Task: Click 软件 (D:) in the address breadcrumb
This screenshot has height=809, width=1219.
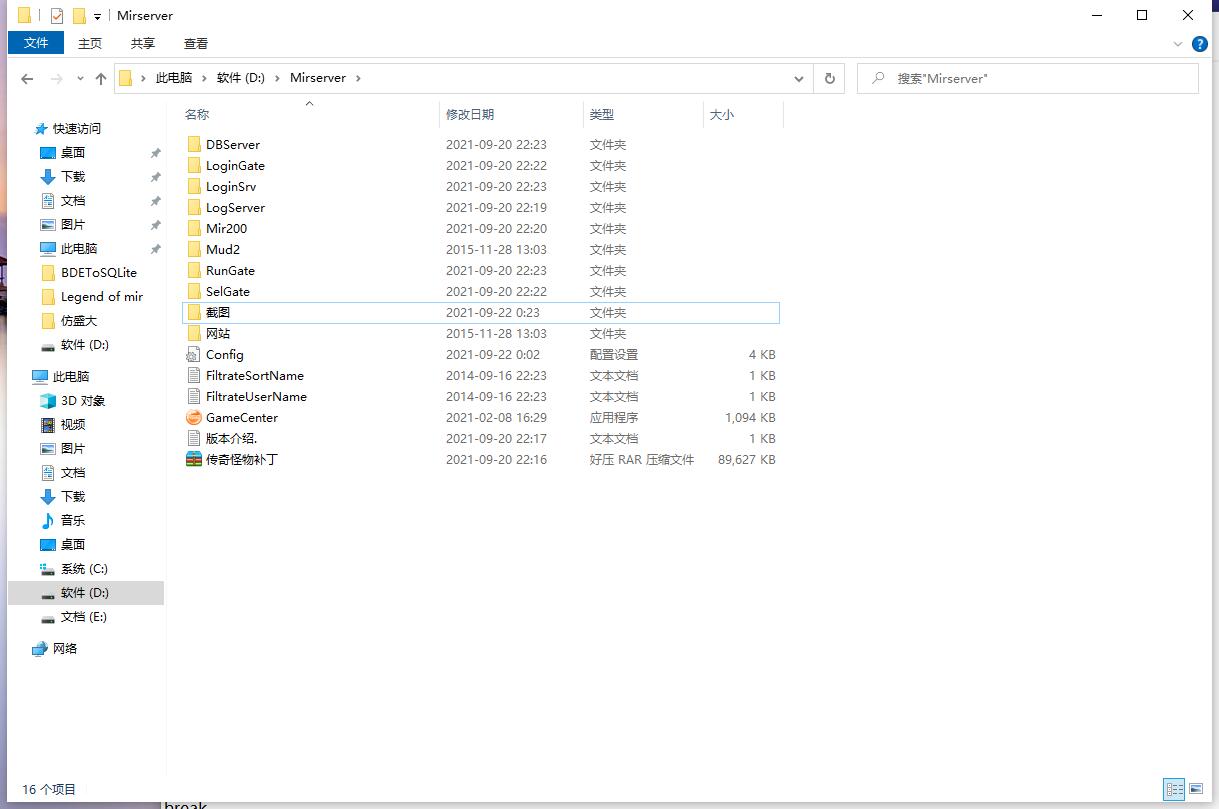Action: [241, 78]
